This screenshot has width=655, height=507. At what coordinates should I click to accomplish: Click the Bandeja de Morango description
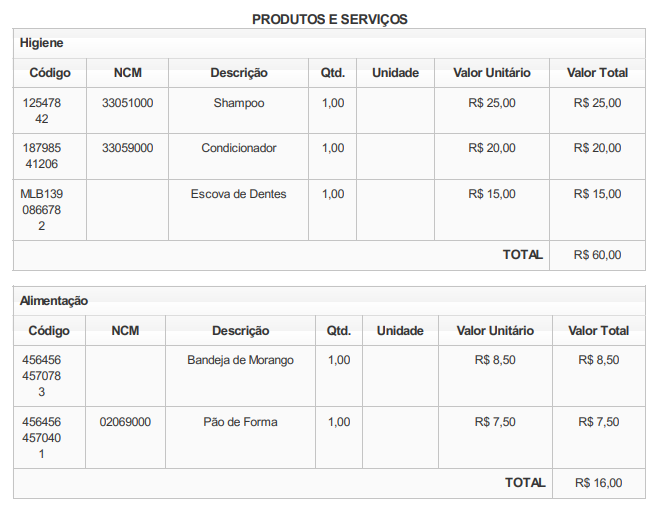pos(240,360)
